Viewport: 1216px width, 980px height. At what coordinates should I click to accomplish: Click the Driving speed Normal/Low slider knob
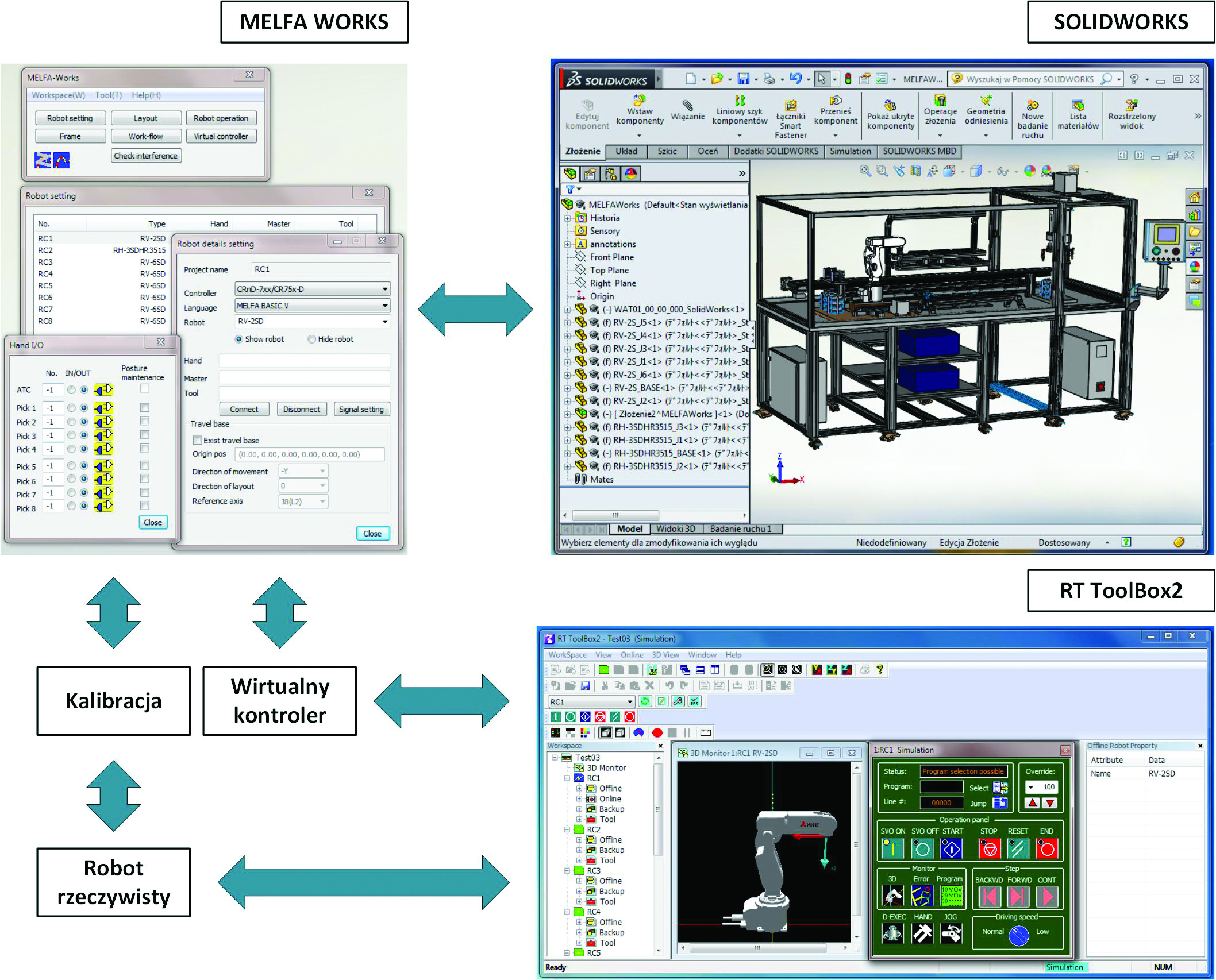click(x=1019, y=936)
